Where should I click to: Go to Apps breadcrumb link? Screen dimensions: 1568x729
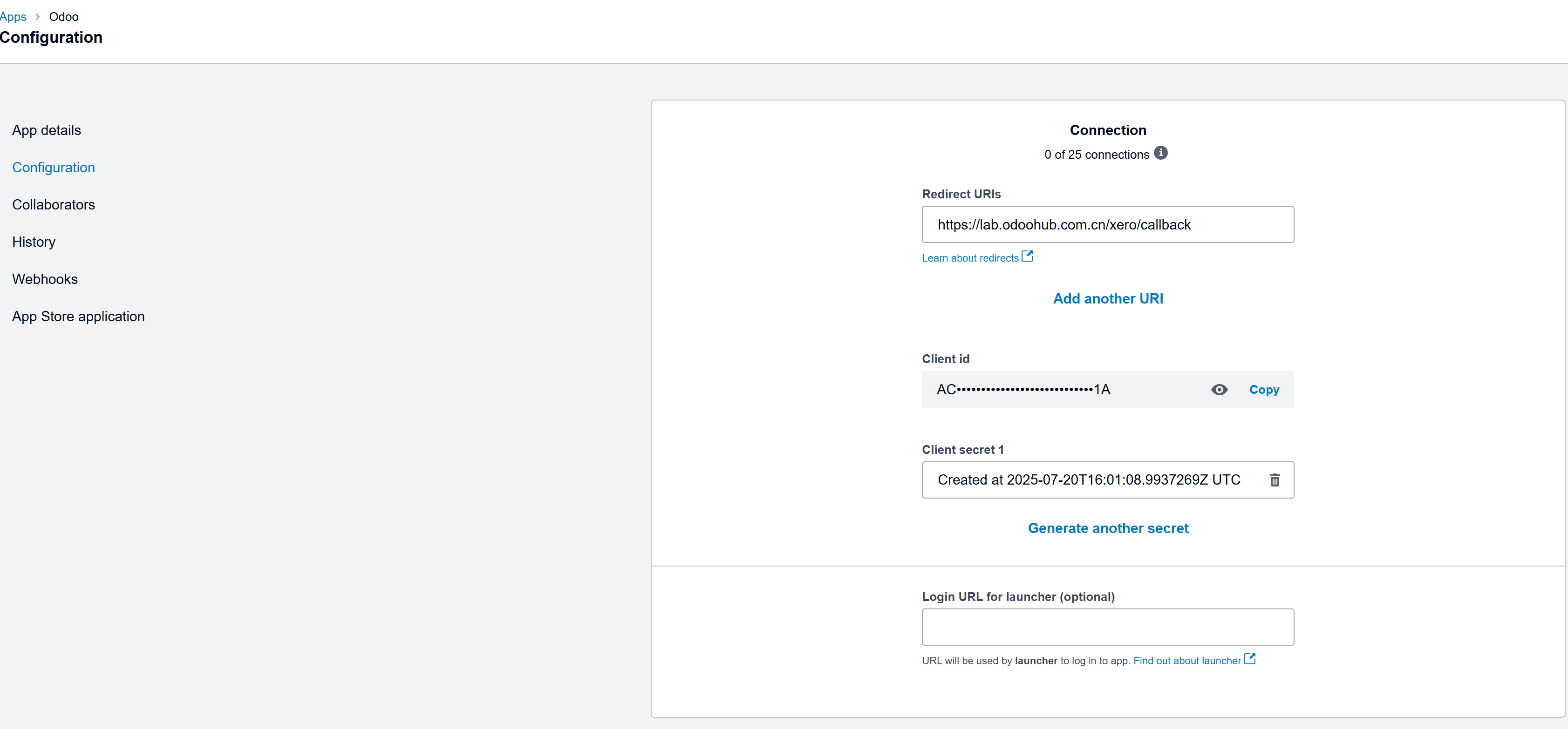[x=13, y=17]
